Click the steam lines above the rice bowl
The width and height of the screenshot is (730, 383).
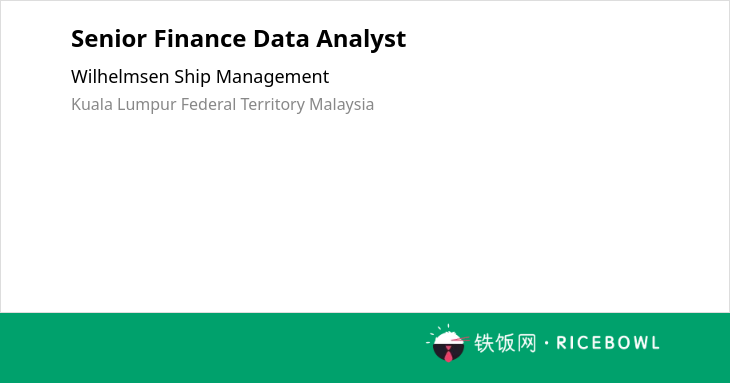440,329
